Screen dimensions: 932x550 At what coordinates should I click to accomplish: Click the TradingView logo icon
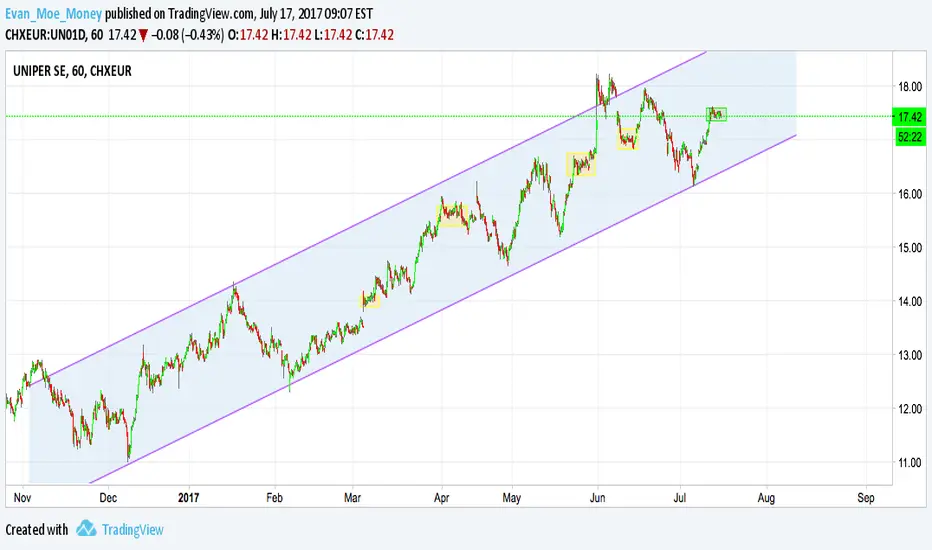[86, 529]
